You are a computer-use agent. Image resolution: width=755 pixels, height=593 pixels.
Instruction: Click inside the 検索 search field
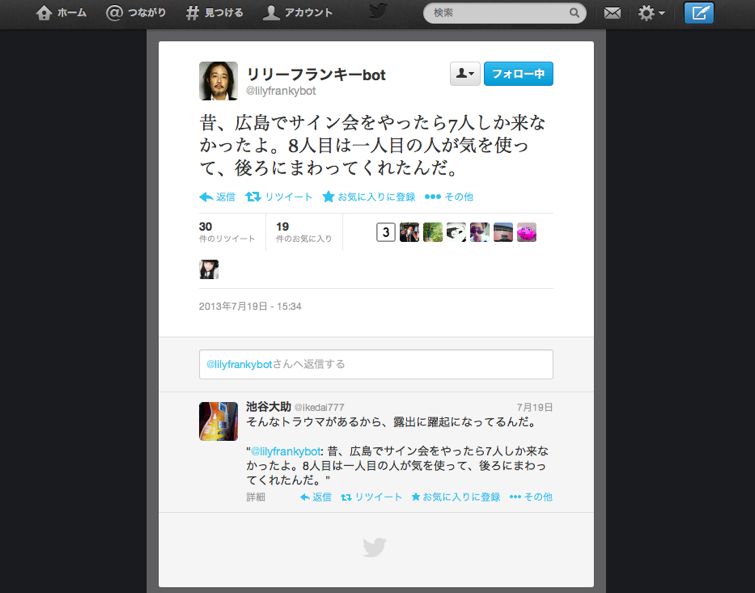pyautogui.click(x=500, y=13)
